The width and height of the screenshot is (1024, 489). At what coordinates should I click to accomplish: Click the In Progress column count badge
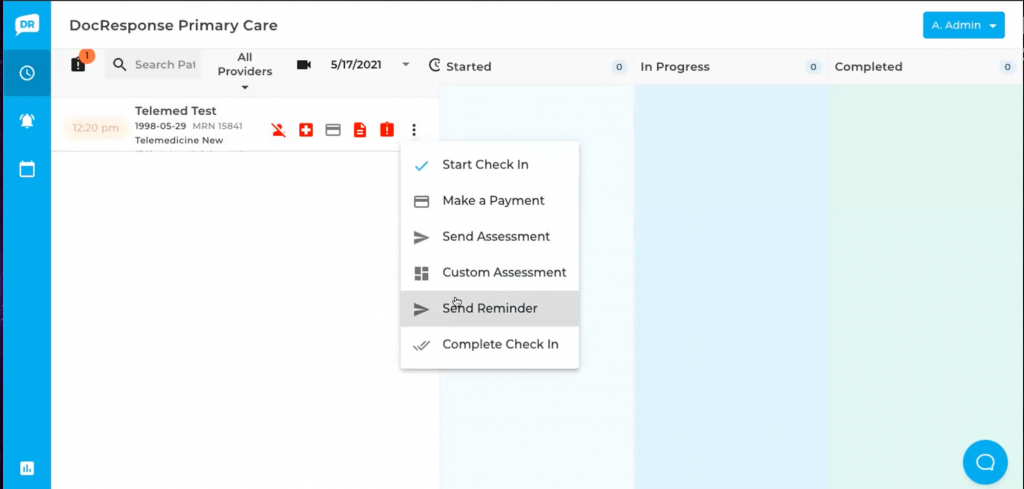click(x=813, y=67)
